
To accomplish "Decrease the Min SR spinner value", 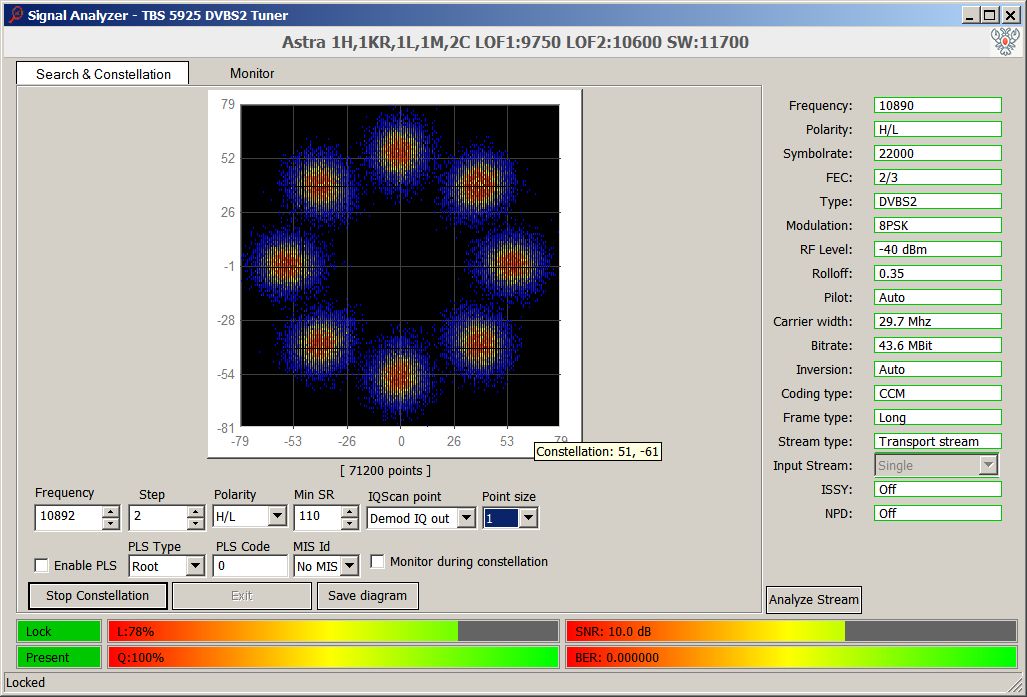I will pyautogui.click(x=350, y=523).
